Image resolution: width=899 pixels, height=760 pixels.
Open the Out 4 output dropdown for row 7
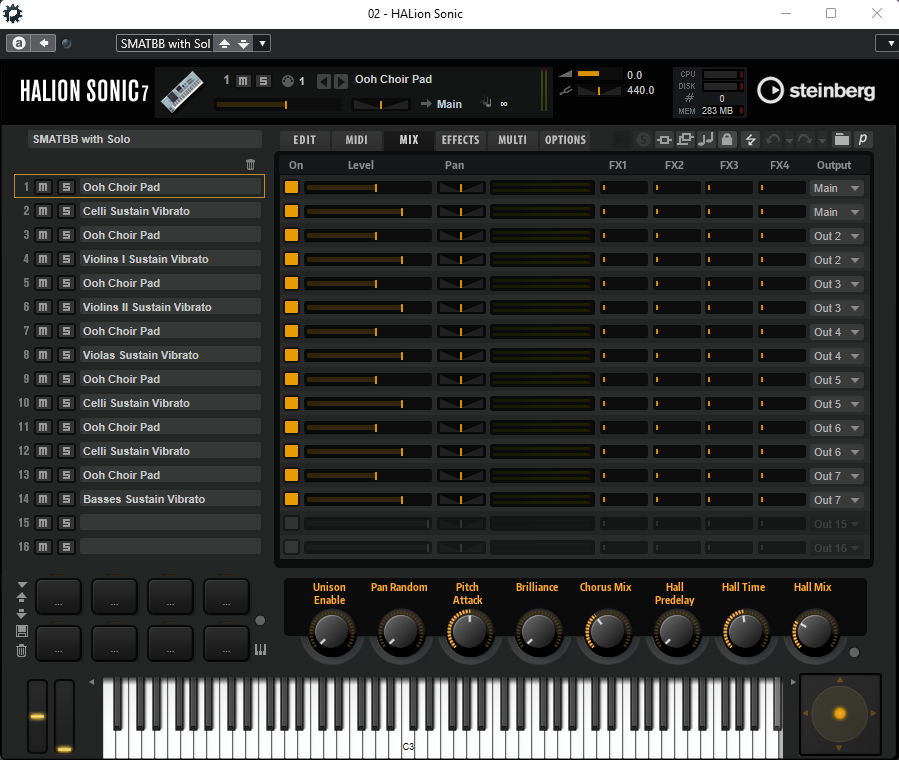pyautogui.click(x=837, y=332)
